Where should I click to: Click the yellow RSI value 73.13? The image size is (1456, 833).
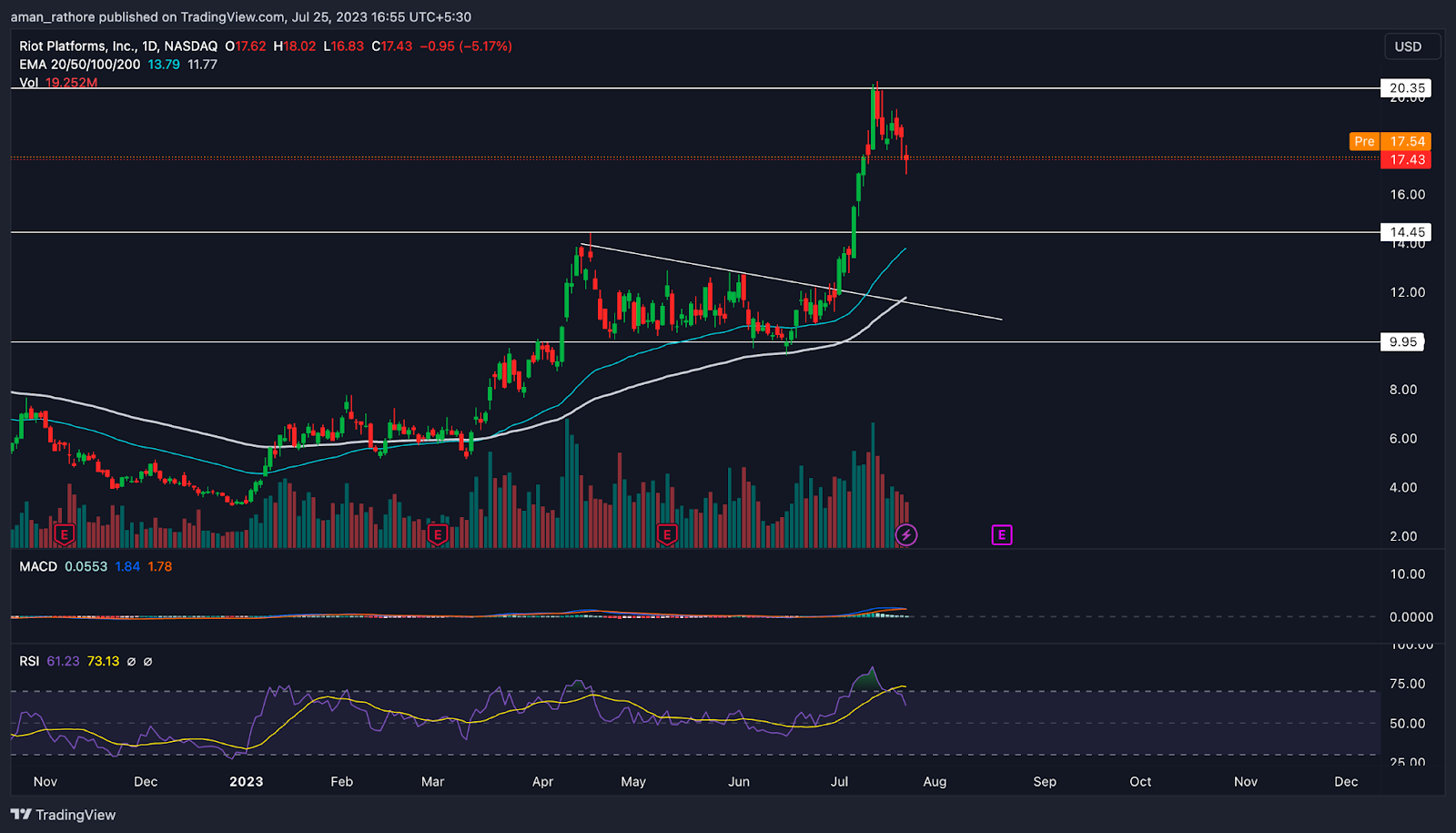coord(103,661)
